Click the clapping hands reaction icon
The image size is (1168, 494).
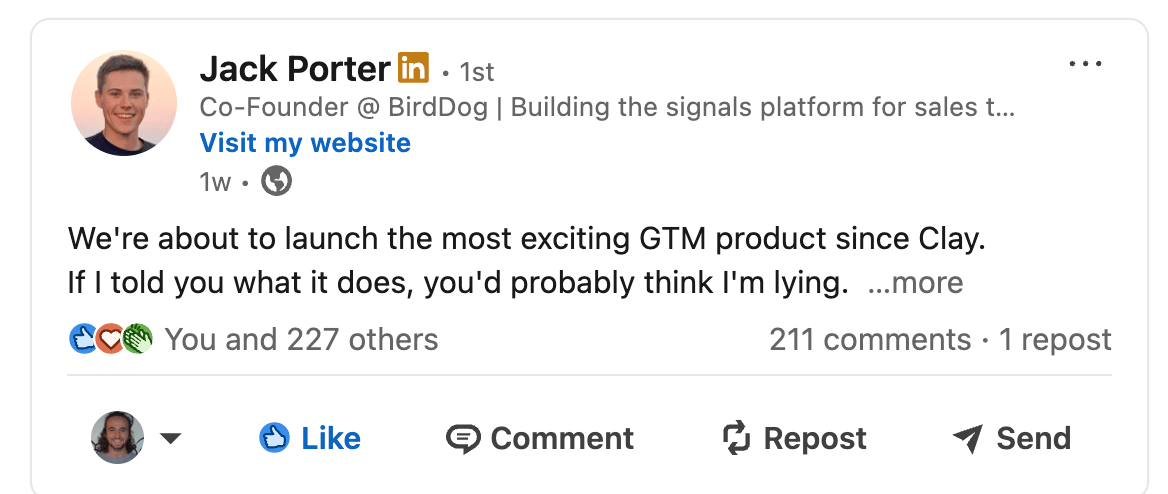click(136, 340)
